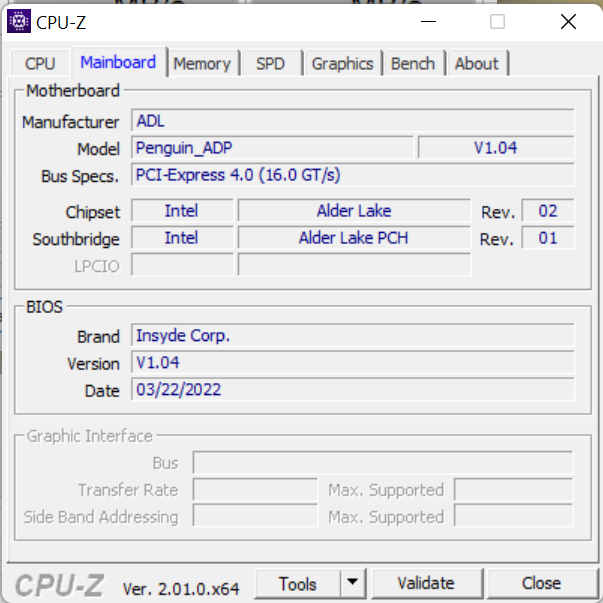Click the BIOS group label
The image size is (603, 603).
coord(44,307)
